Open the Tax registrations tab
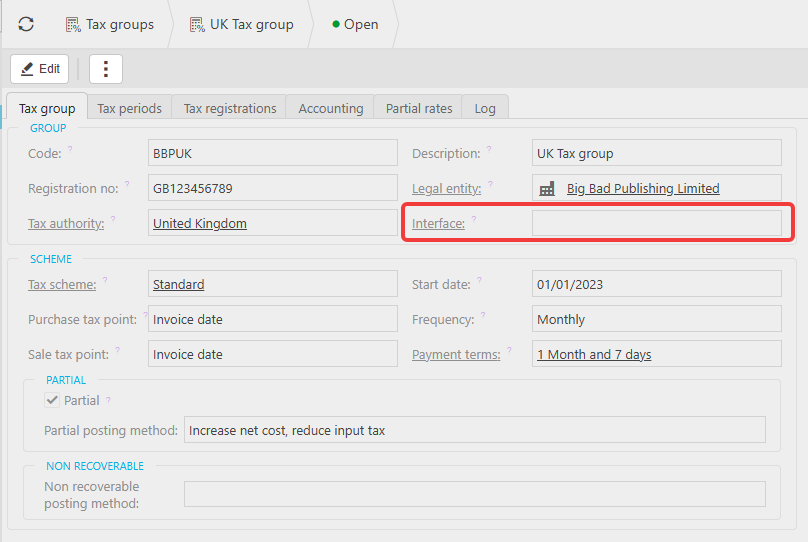 pyautogui.click(x=230, y=109)
